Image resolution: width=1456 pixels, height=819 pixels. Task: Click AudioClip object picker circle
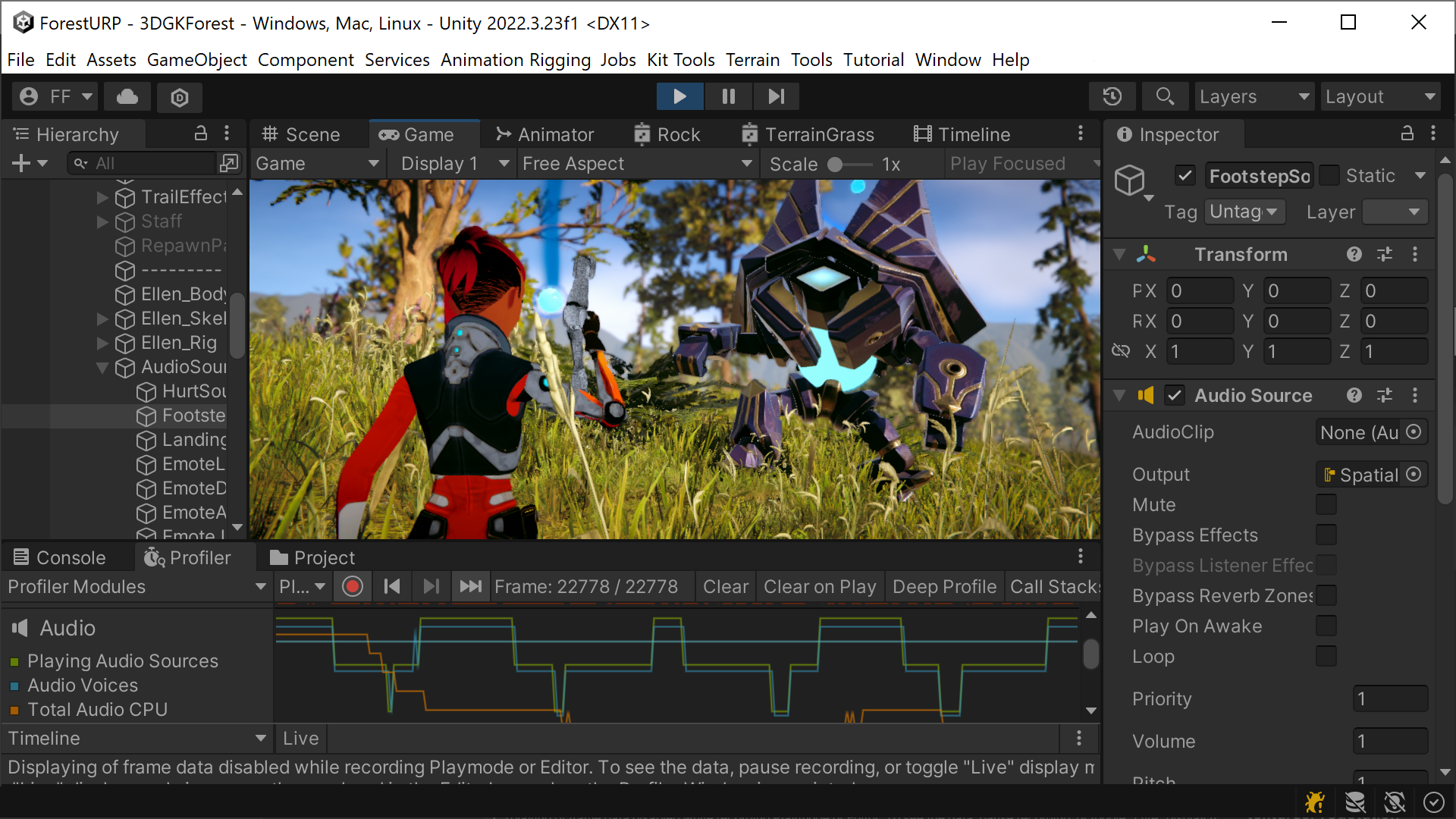click(1414, 431)
